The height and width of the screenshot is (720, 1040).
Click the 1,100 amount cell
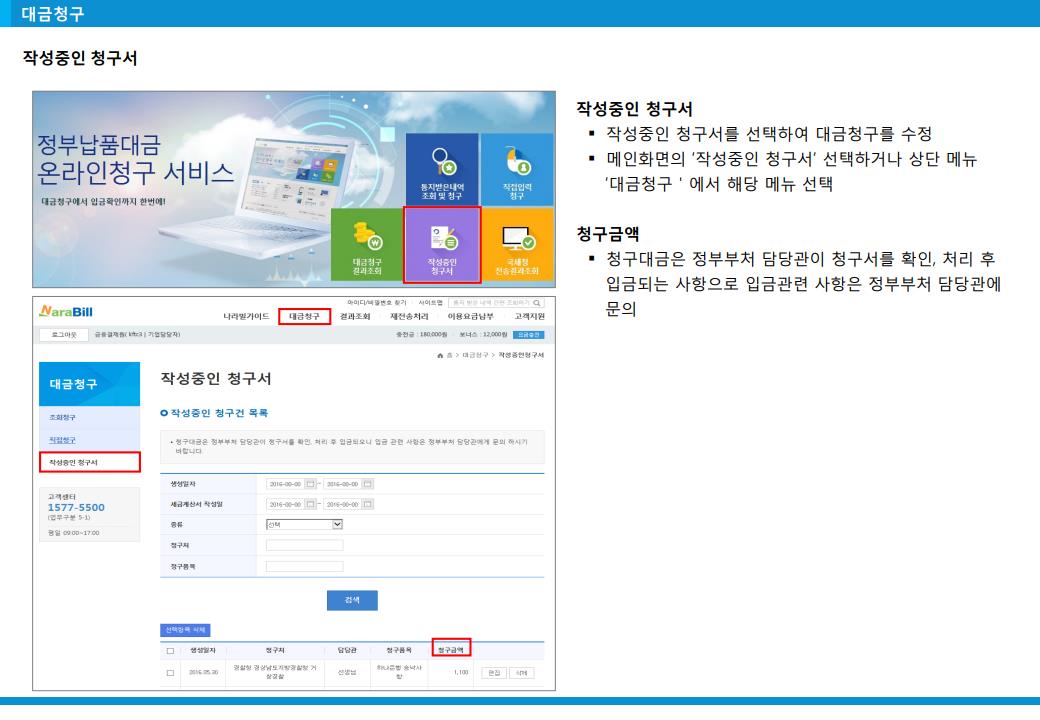[461, 672]
